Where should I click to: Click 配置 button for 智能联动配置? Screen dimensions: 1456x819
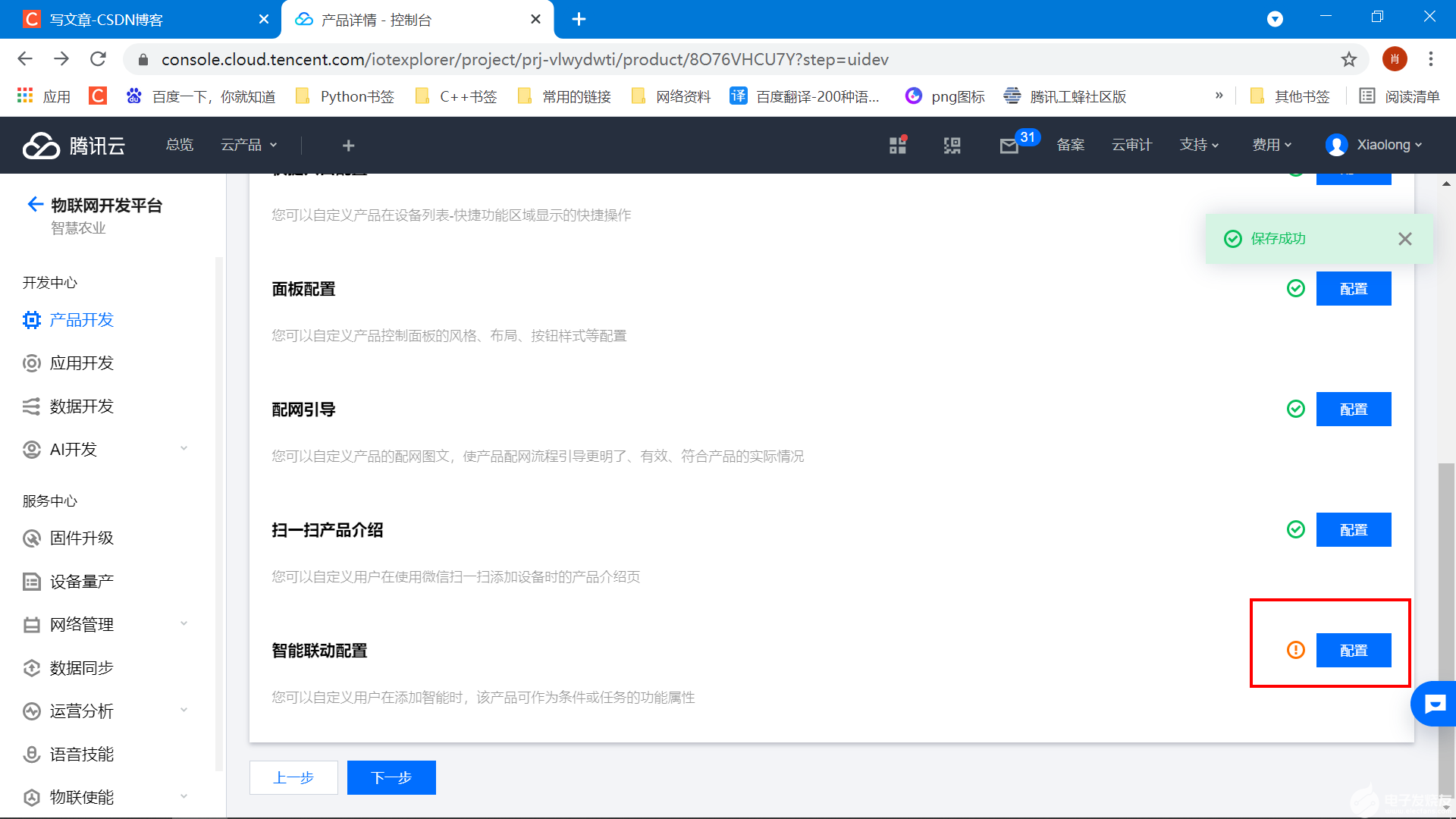pyautogui.click(x=1354, y=651)
